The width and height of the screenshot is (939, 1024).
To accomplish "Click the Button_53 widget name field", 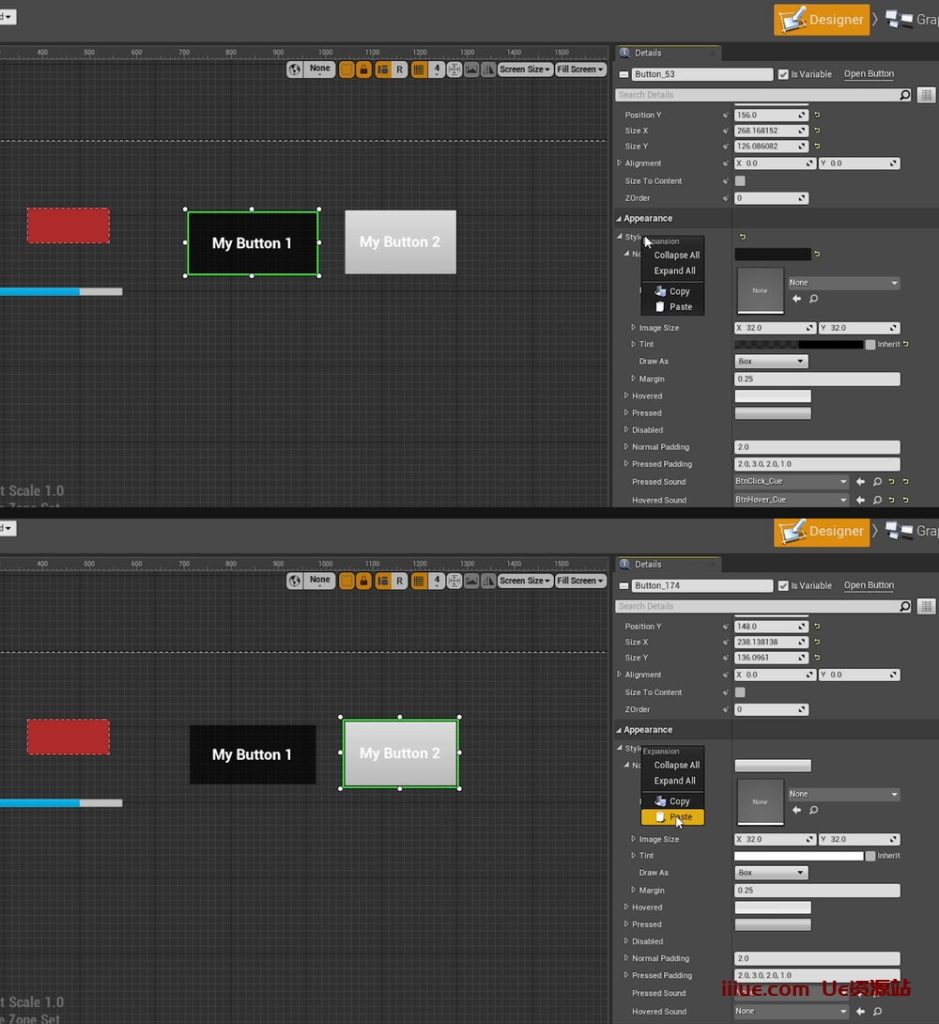I will (x=702, y=74).
